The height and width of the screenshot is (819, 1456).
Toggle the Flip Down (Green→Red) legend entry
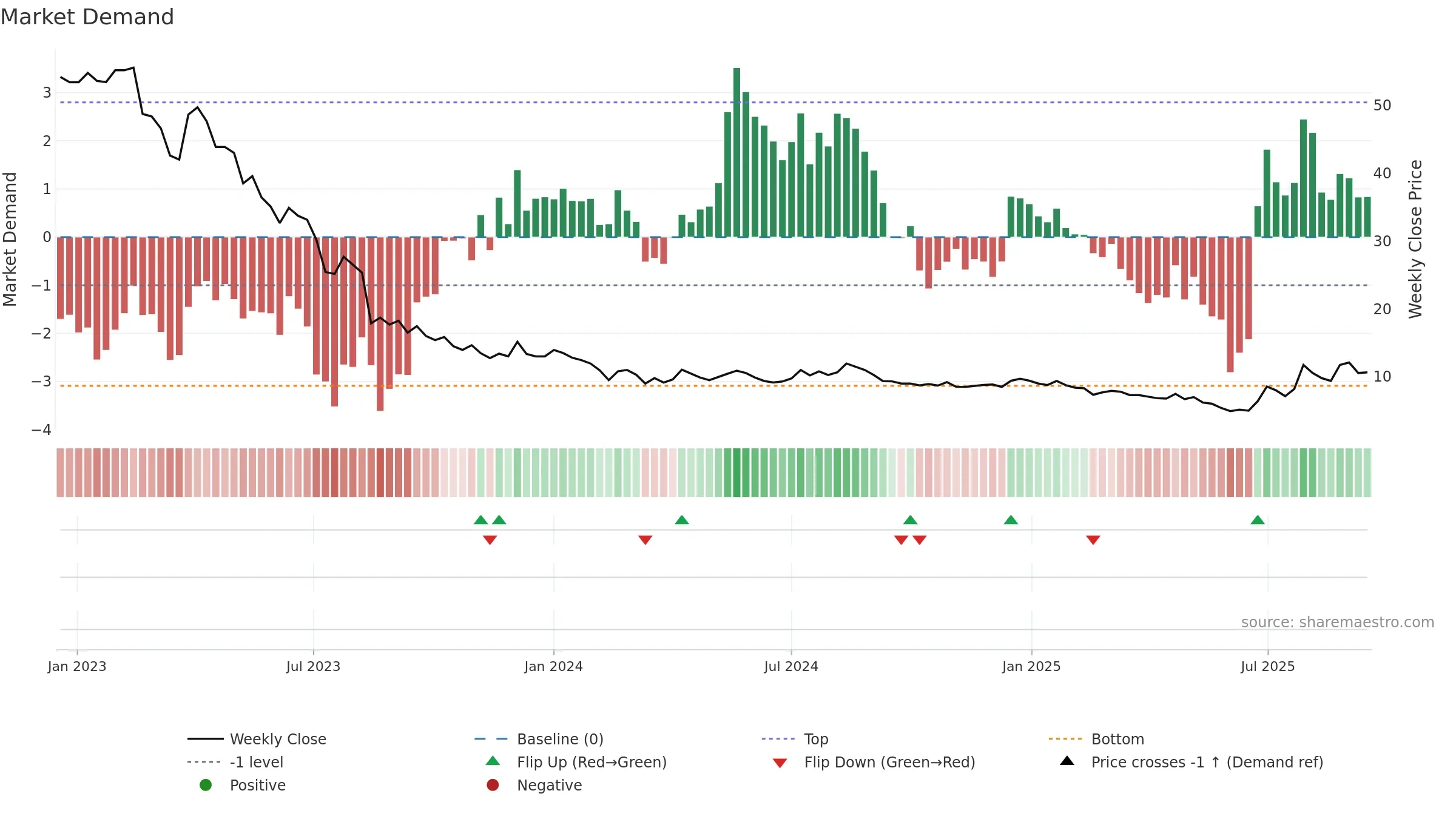point(874,762)
